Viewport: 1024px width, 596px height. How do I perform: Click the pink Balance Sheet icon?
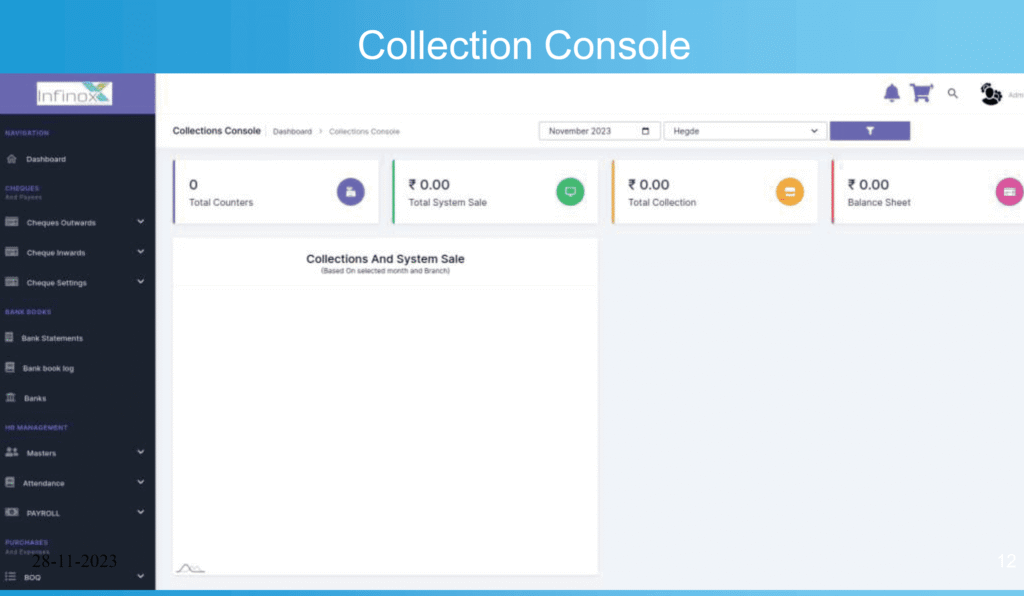[1009, 192]
